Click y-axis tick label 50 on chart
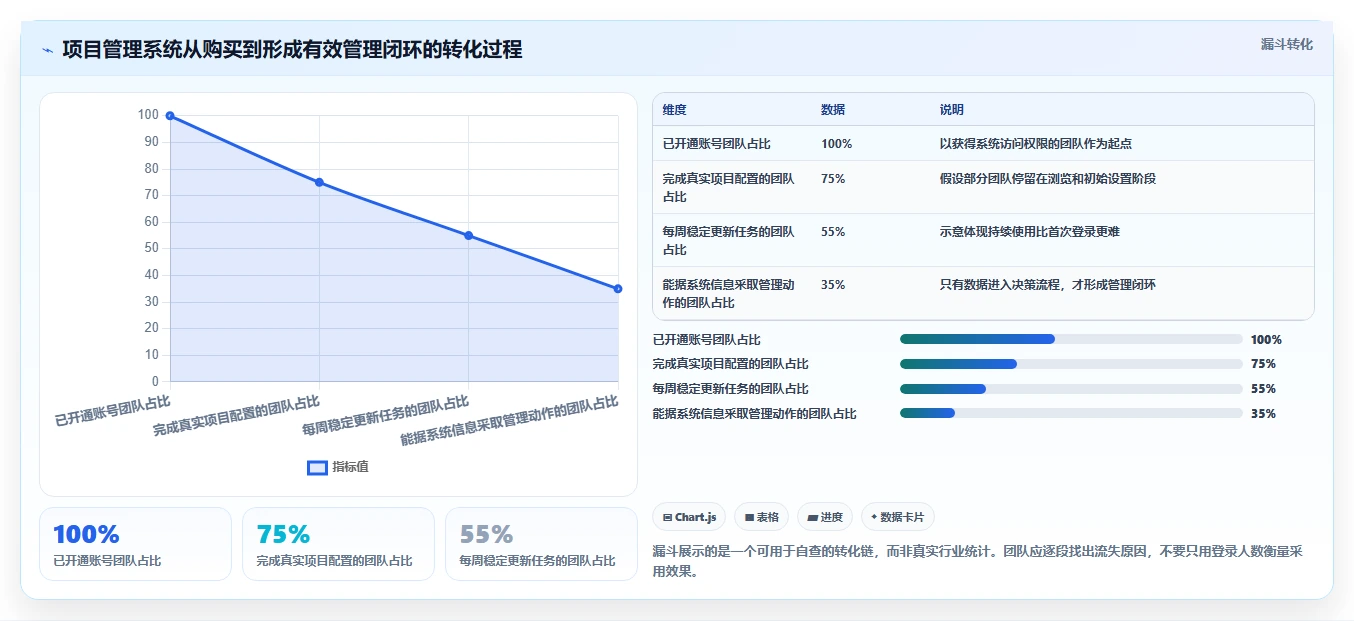Screen dimensions: 1354x621 (x=151, y=248)
